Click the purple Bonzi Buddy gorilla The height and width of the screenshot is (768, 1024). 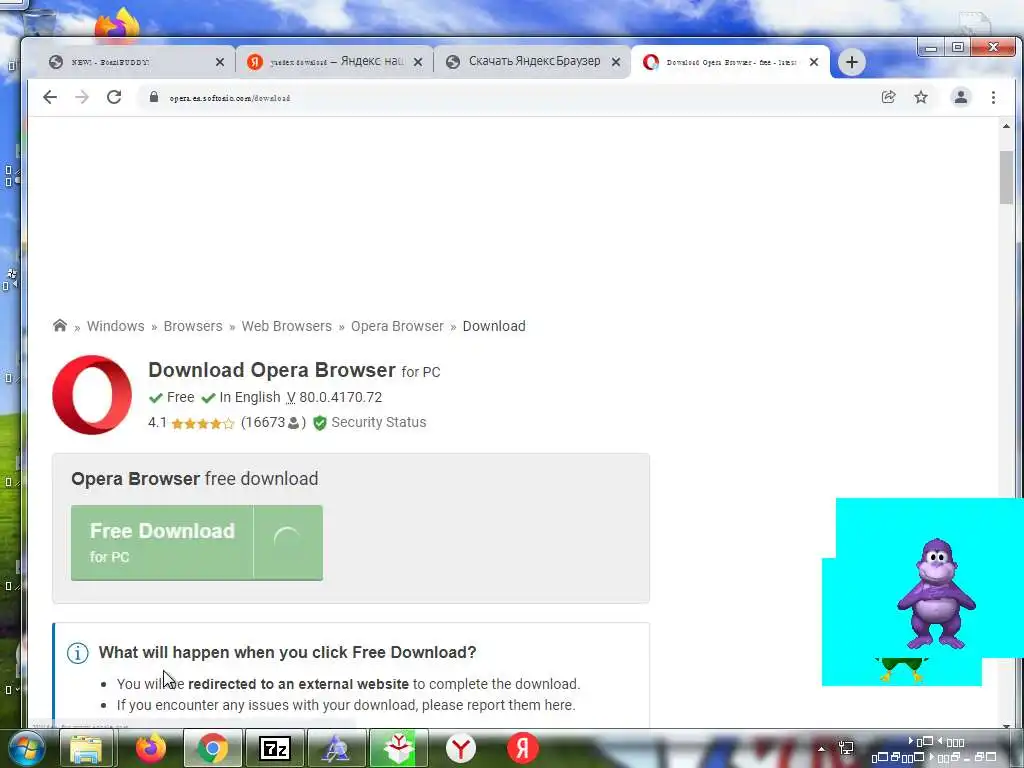936,593
